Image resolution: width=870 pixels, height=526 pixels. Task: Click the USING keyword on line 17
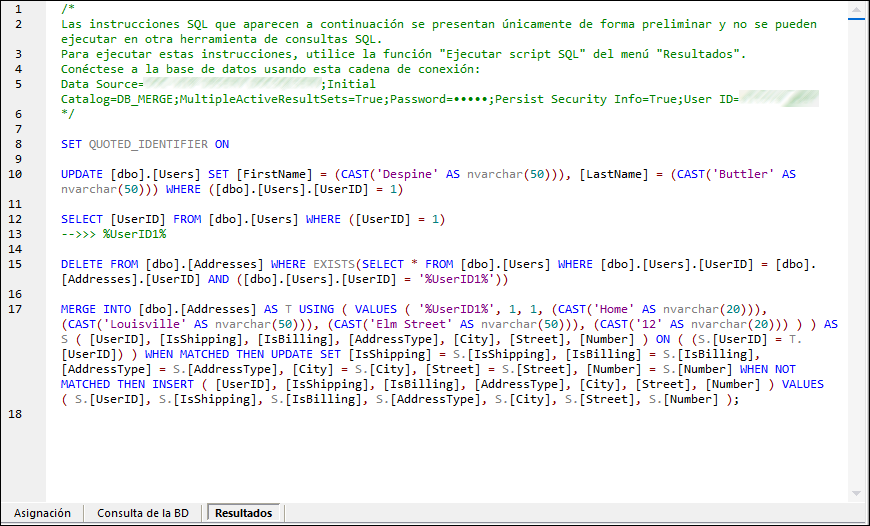pos(316,309)
